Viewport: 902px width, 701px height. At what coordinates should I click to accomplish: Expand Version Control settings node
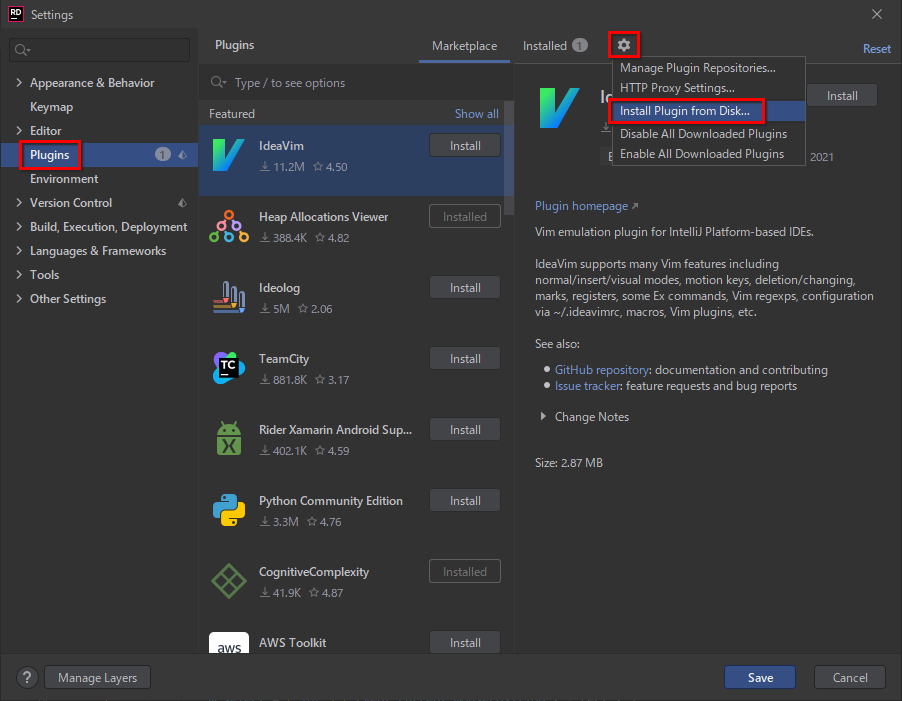pyautogui.click(x=19, y=202)
